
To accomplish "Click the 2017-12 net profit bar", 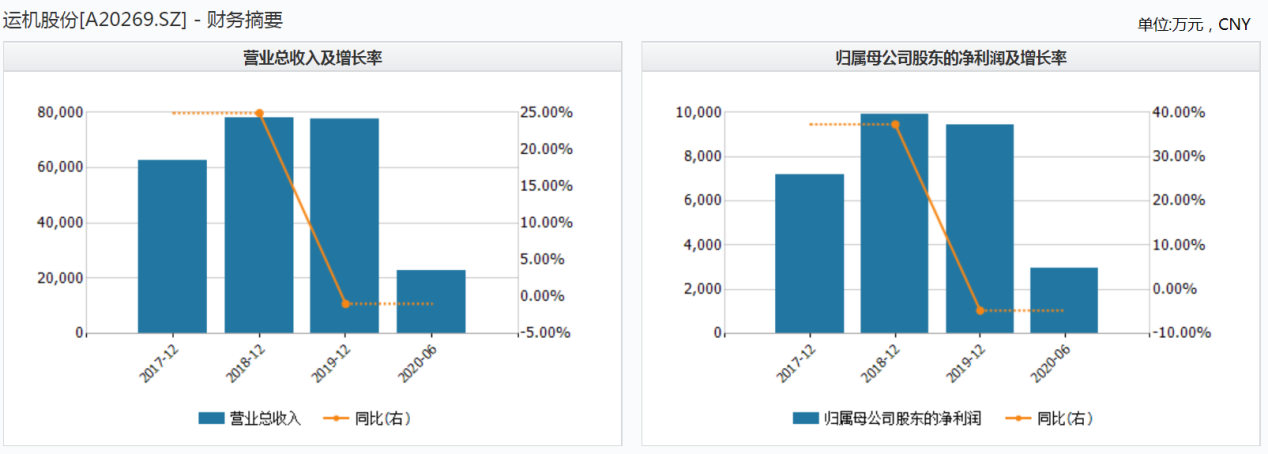I will [x=809, y=253].
